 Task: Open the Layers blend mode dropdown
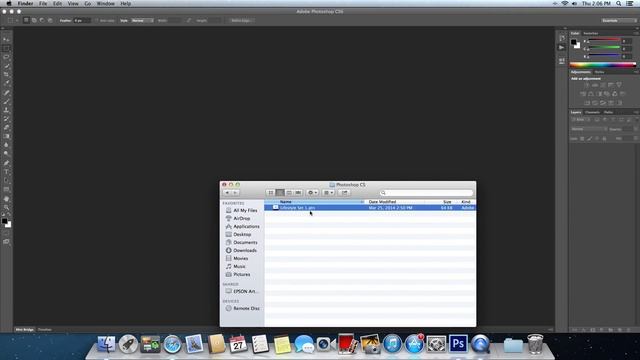pos(589,129)
